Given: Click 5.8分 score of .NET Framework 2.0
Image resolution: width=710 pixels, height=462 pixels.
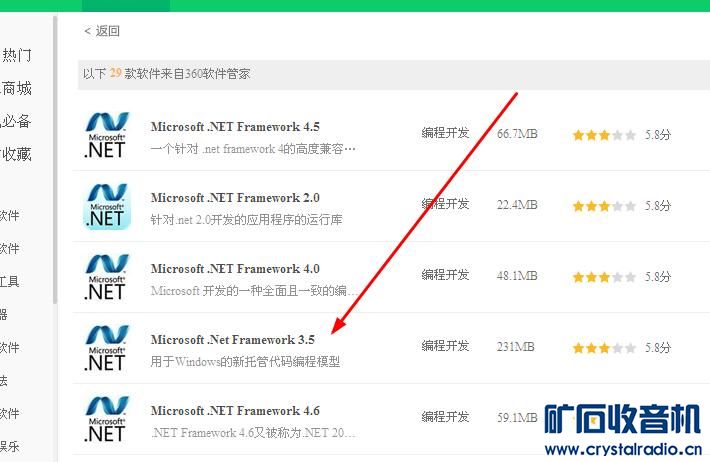Looking at the screenshot, I should pyautogui.click(x=657, y=206).
